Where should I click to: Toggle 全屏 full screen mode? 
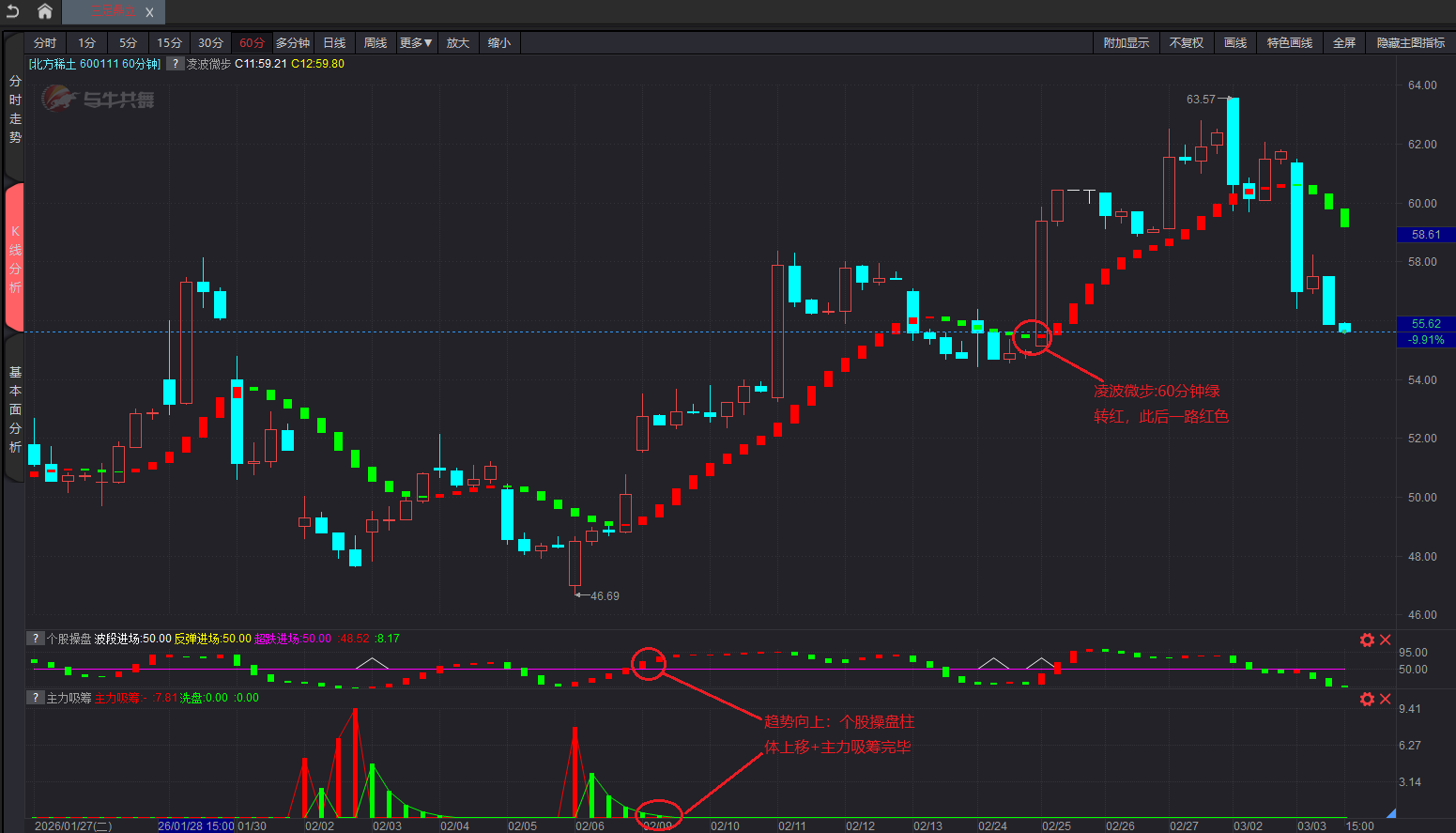point(1344,43)
